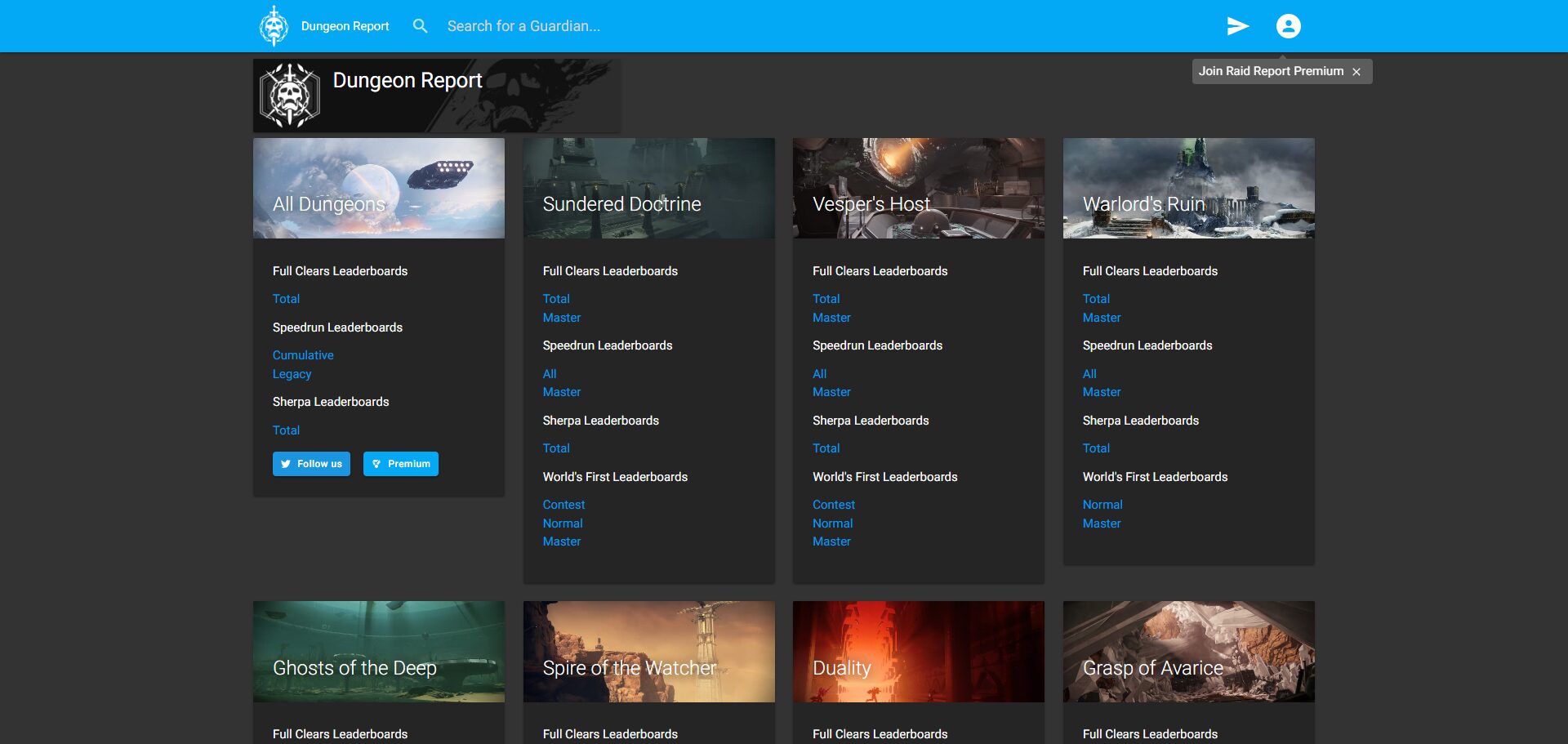The image size is (1568, 744).
Task: Click the Premium diamond button
Action: 400,464
